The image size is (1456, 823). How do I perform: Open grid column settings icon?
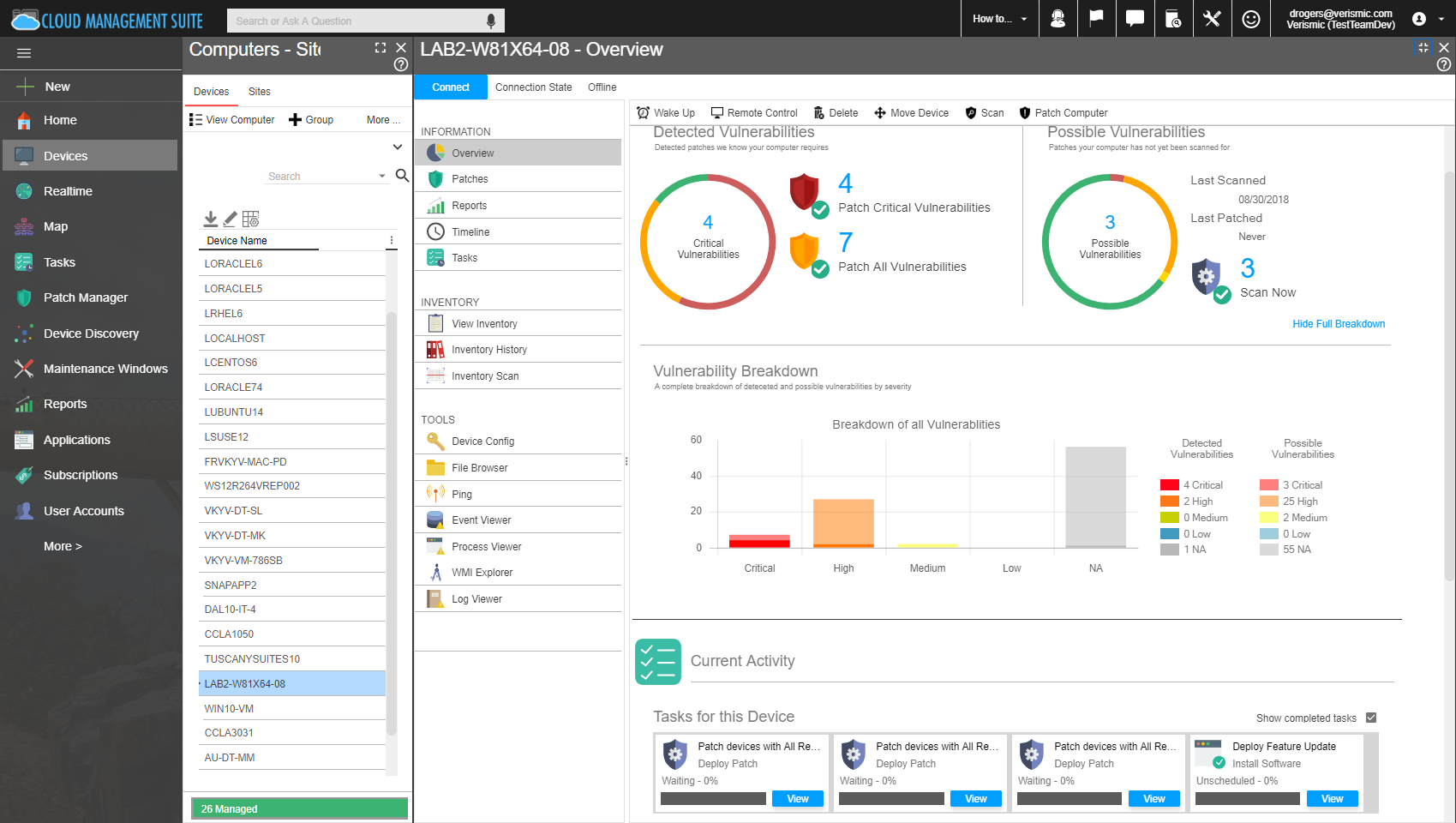[250, 219]
